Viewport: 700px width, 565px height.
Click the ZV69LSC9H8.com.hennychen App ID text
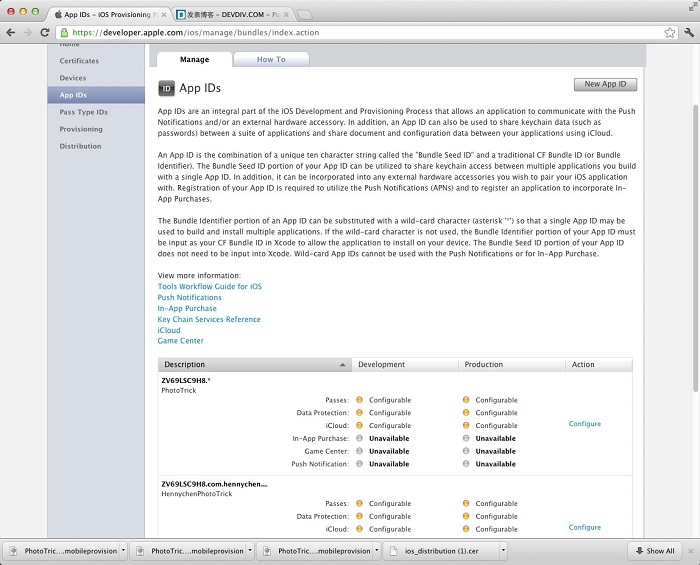pyautogui.click(x=214, y=484)
